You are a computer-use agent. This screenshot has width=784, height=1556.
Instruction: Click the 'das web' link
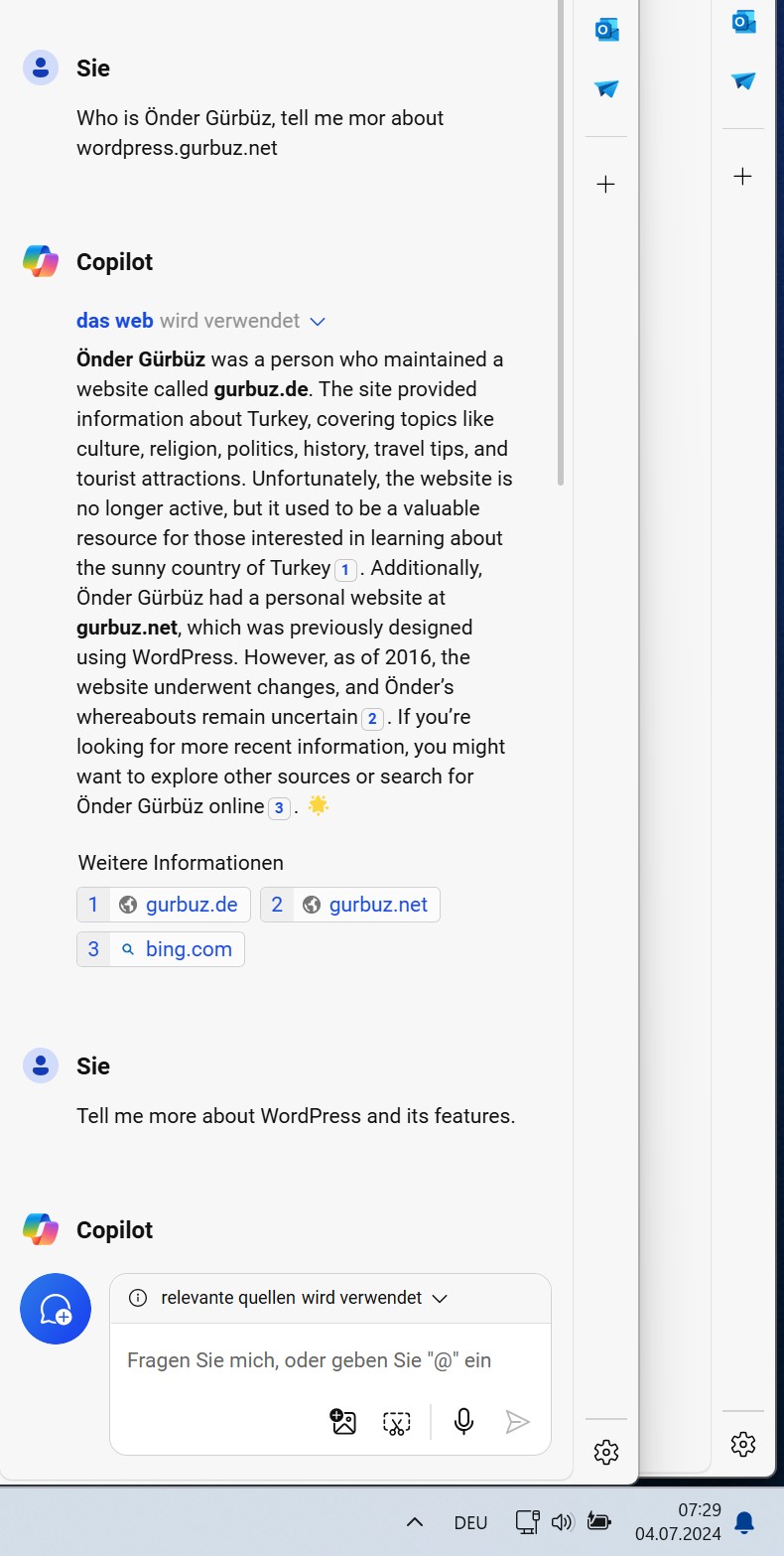pyautogui.click(x=115, y=321)
